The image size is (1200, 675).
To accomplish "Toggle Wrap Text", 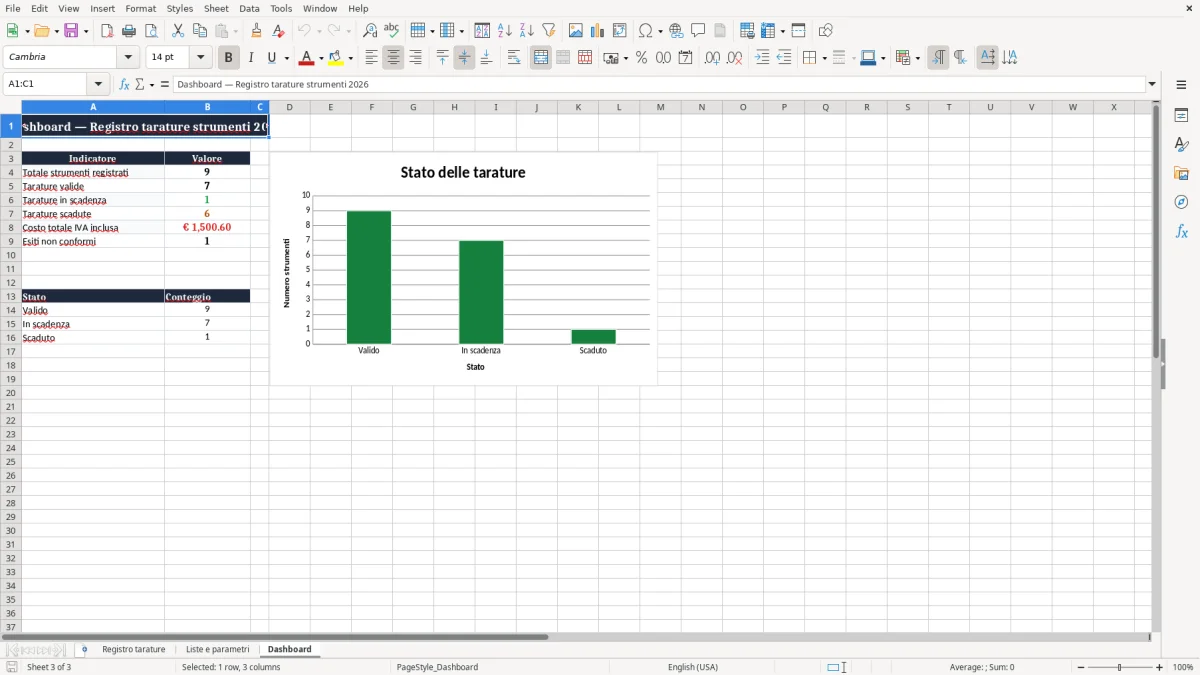I will point(514,58).
